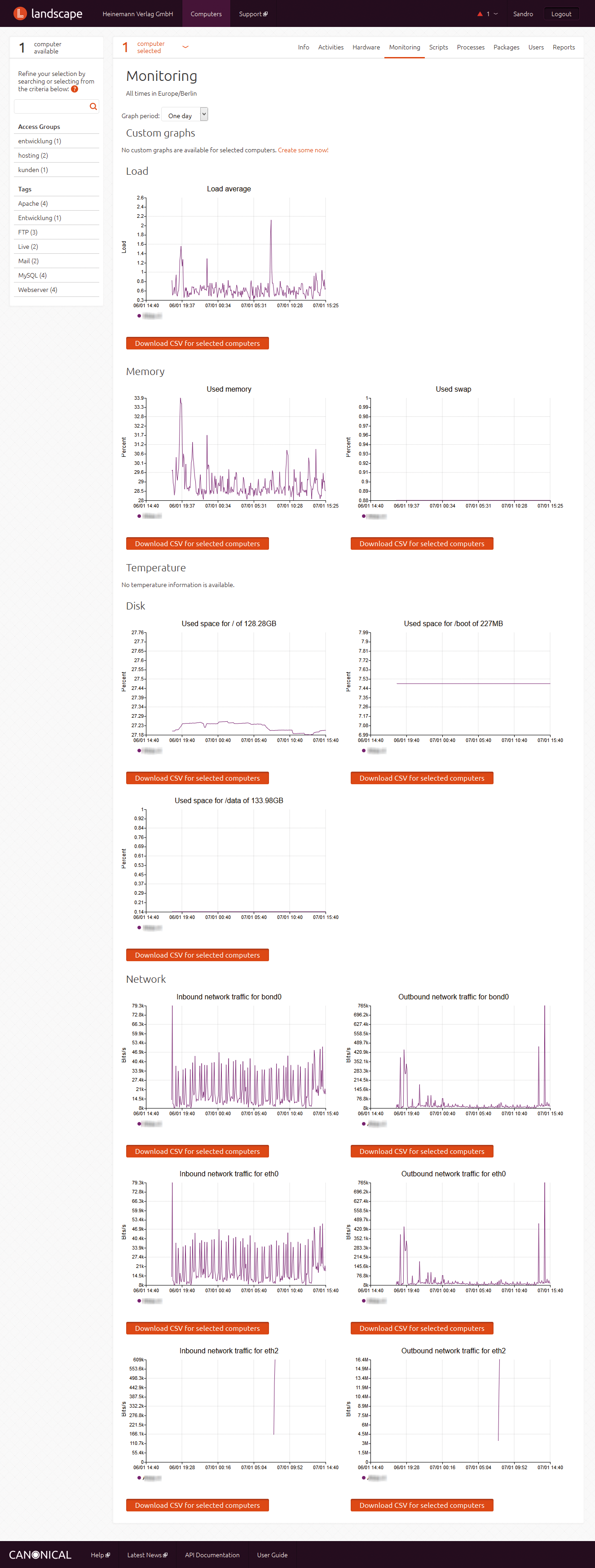Expand the computer selected chevron
Image resolution: width=595 pixels, height=1568 pixels.
(x=185, y=47)
